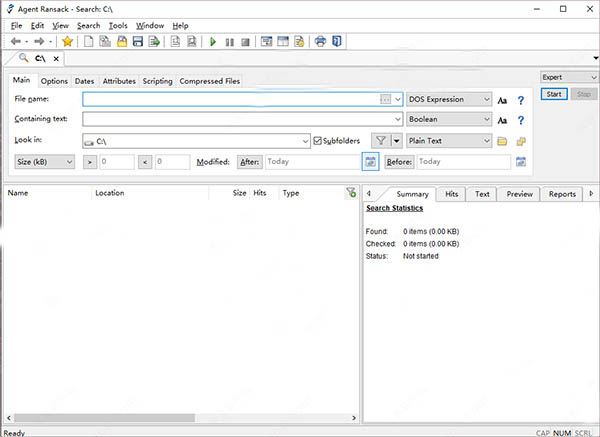Click the filter funnel icon beside Subfolders
Viewport: 600px width, 437px height.
coord(380,141)
